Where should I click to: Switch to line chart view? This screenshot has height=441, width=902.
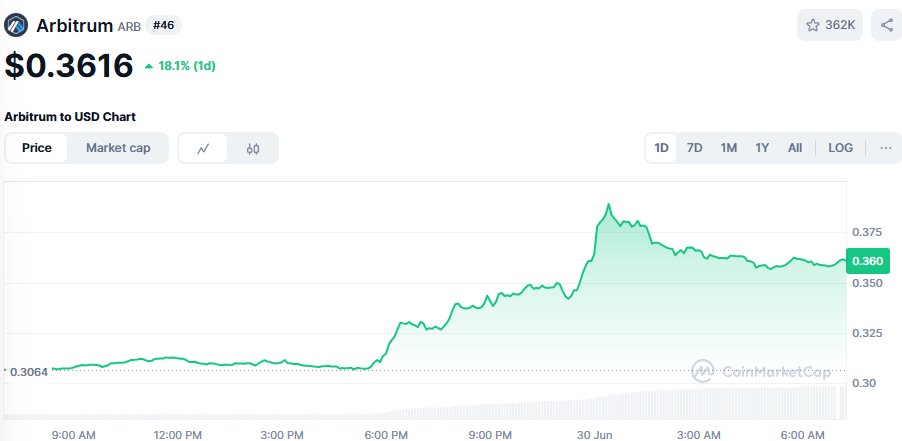pyautogui.click(x=202, y=148)
